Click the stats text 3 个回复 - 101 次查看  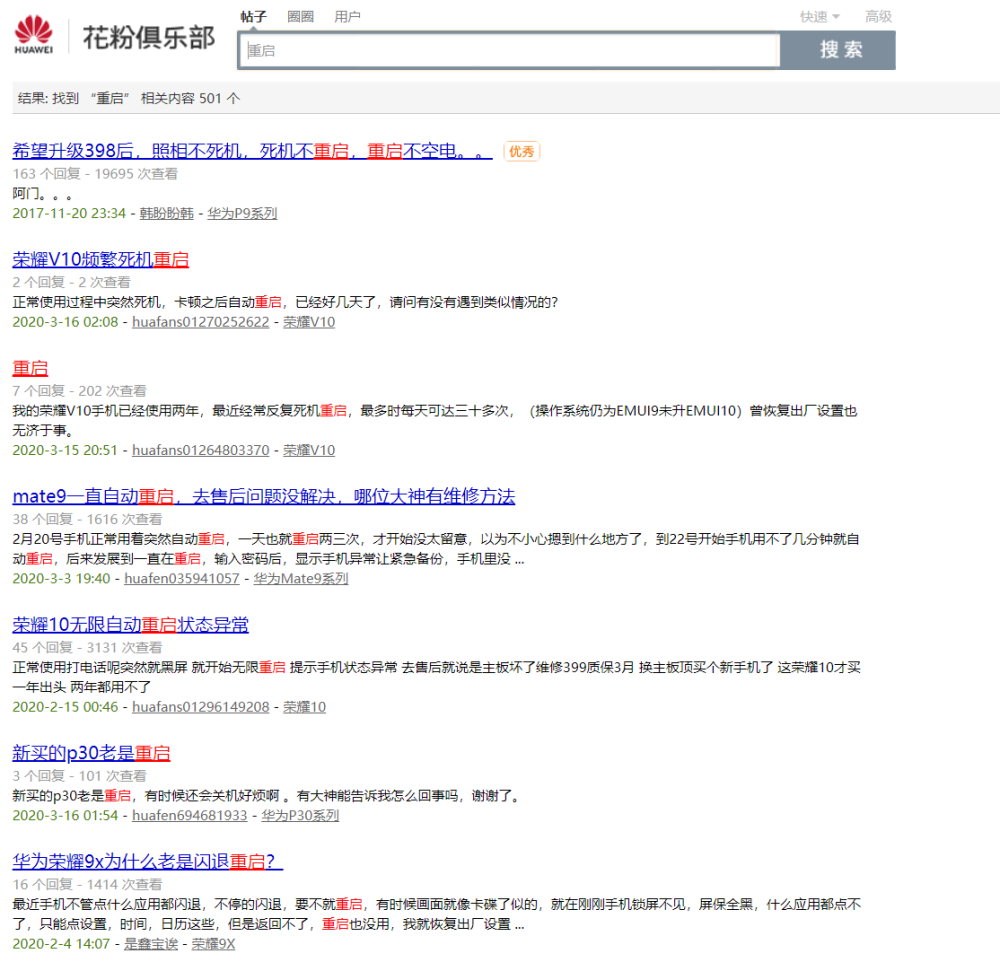click(79, 775)
